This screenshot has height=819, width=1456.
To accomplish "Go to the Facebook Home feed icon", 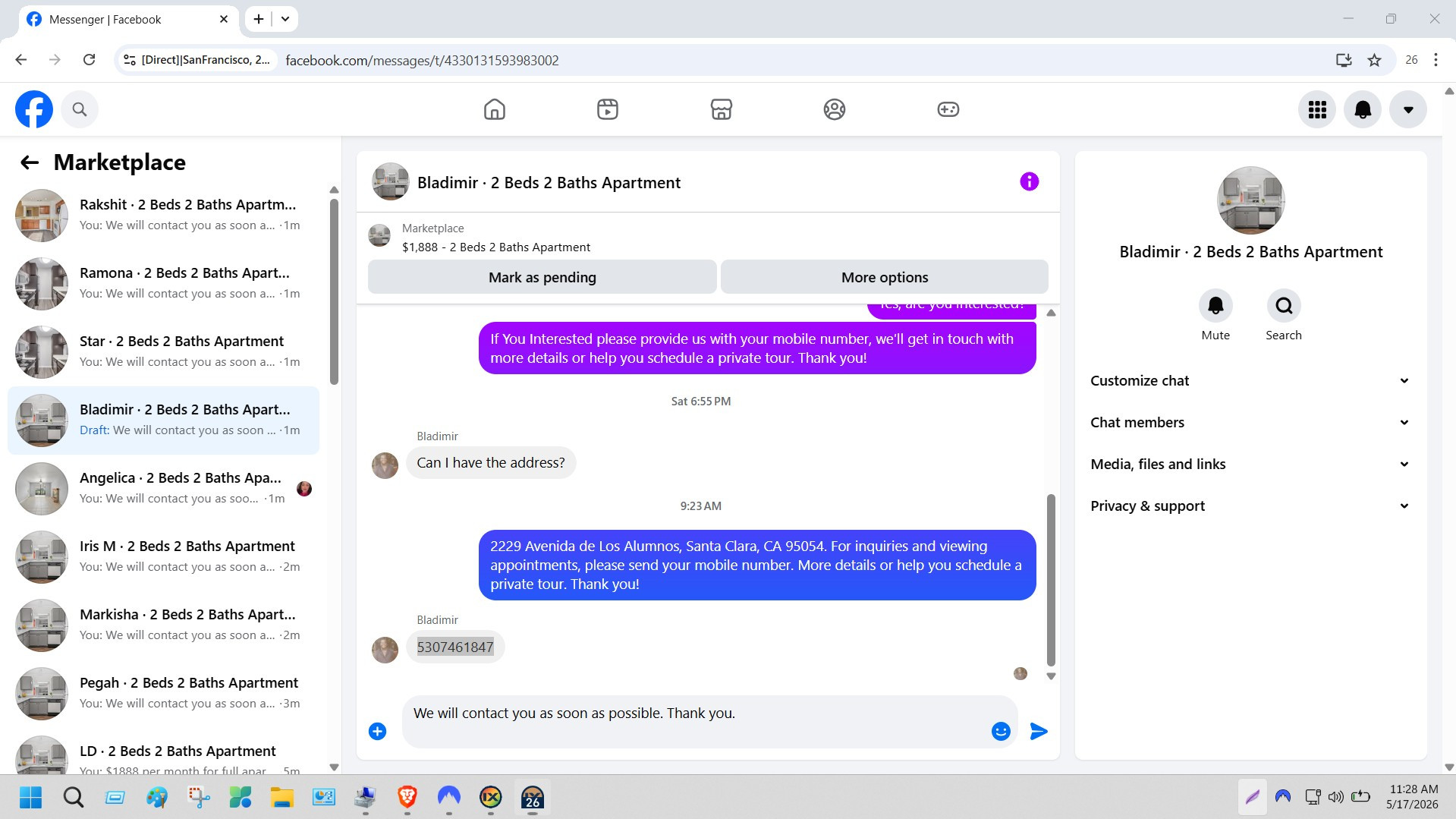I will 495,109.
